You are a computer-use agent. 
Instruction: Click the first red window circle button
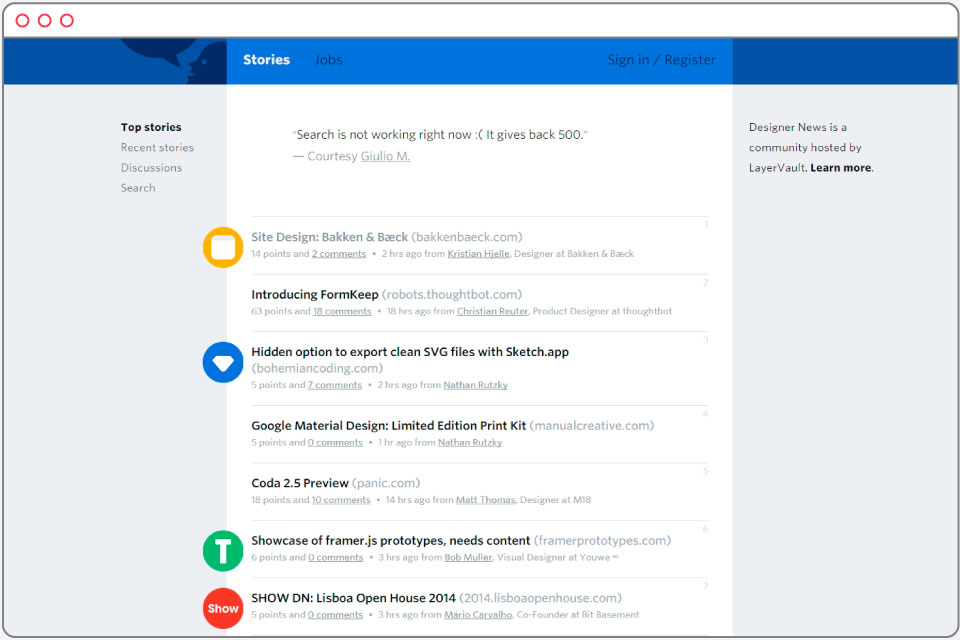[x=23, y=20]
